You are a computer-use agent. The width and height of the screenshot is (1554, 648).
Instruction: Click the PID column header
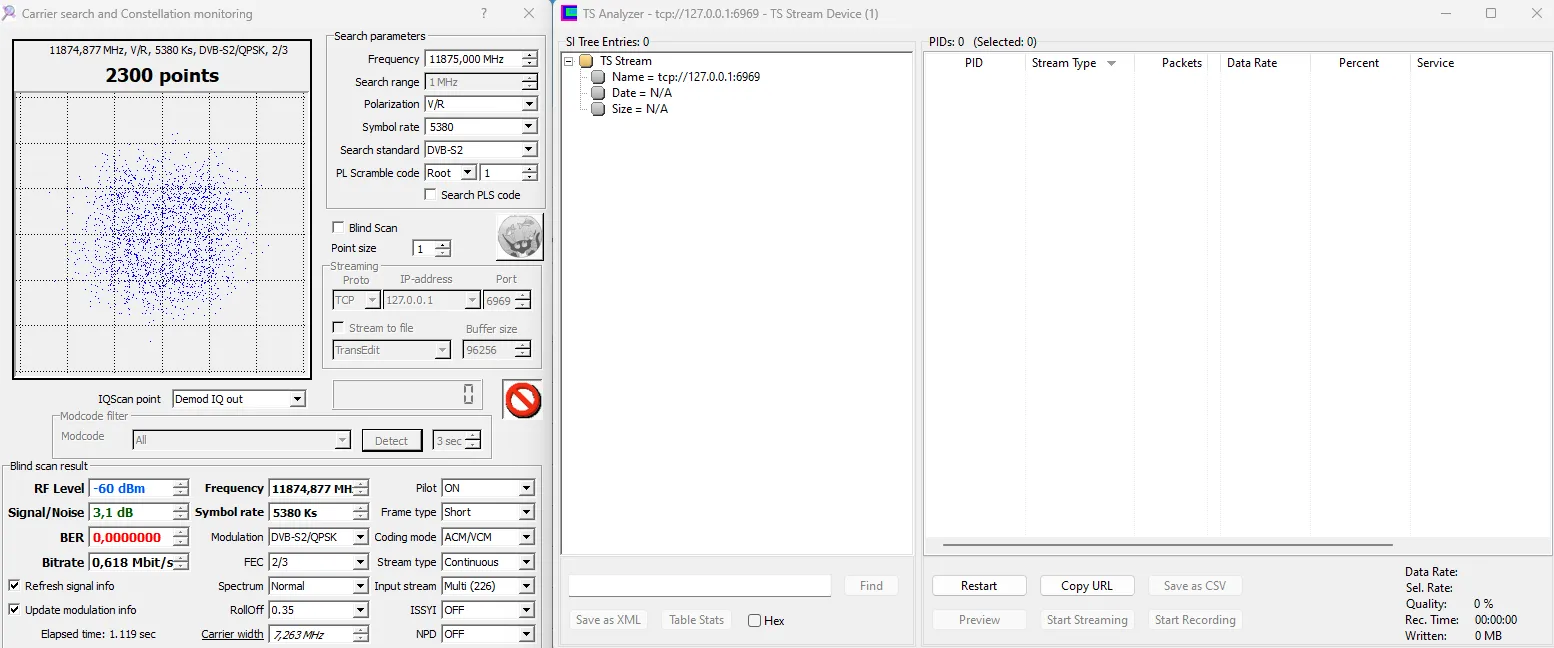[973, 63]
